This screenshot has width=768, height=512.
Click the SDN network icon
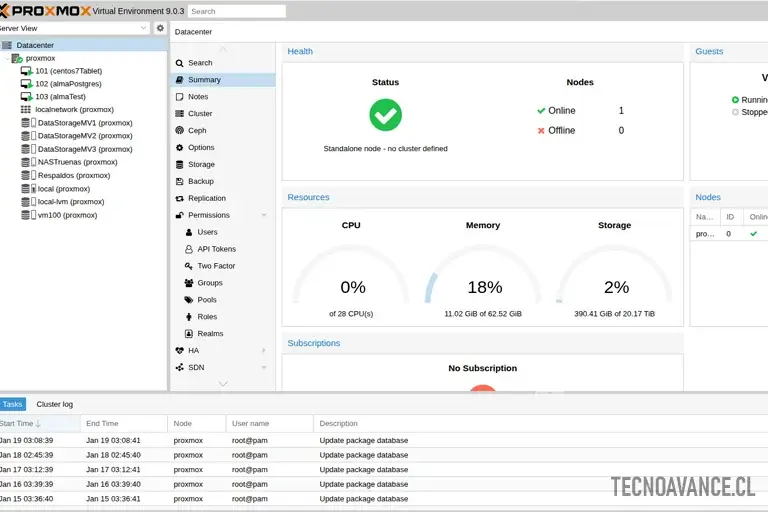179,367
